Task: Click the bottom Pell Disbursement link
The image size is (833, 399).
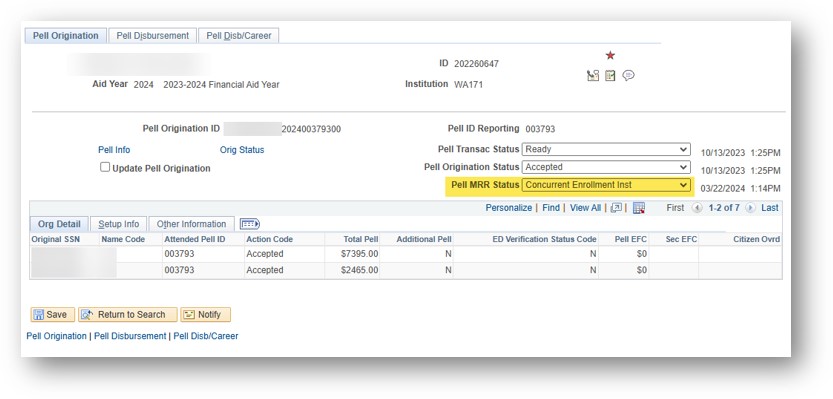Action: [x=130, y=336]
